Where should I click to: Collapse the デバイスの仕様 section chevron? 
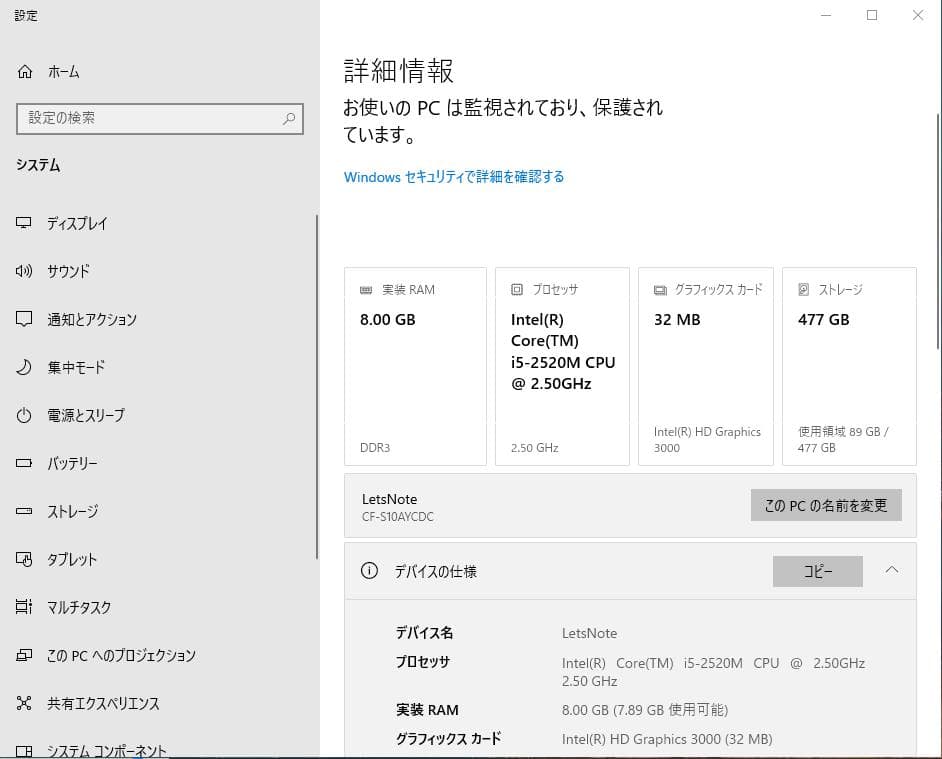coord(892,571)
